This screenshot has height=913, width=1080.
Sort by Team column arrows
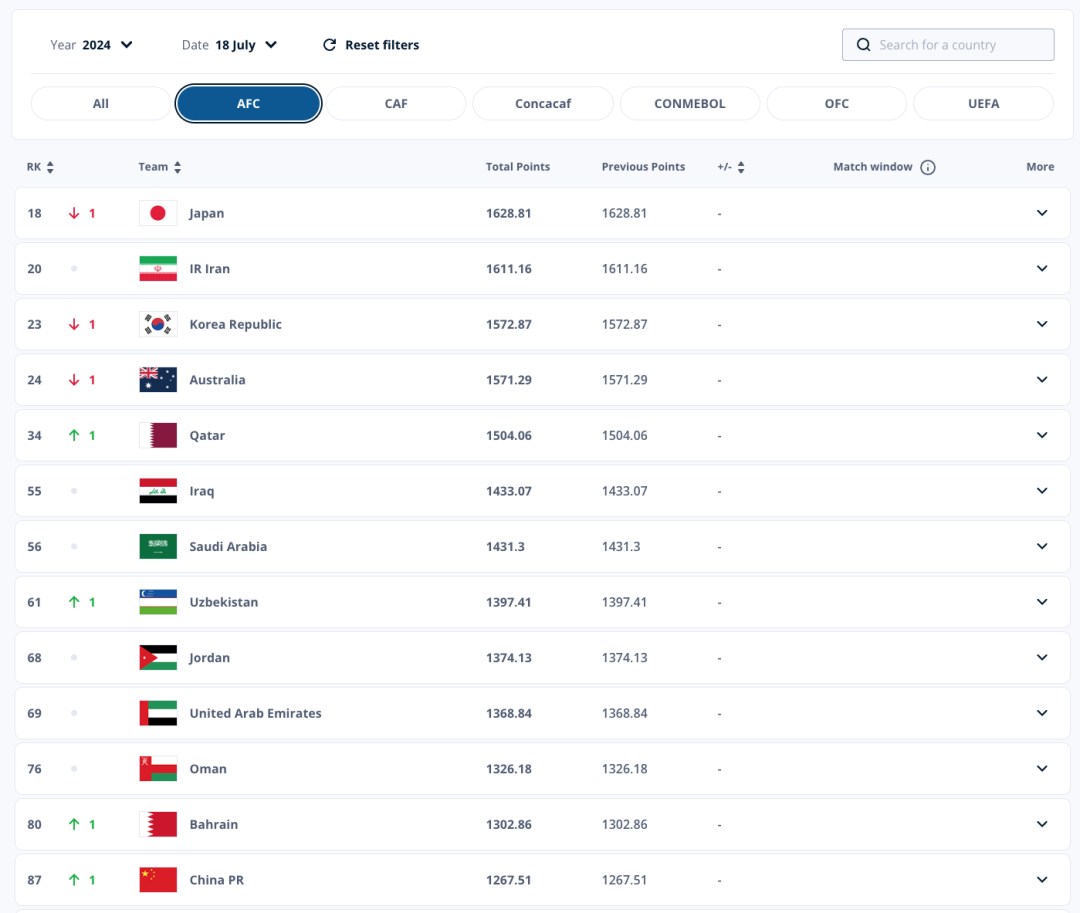coord(178,167)
